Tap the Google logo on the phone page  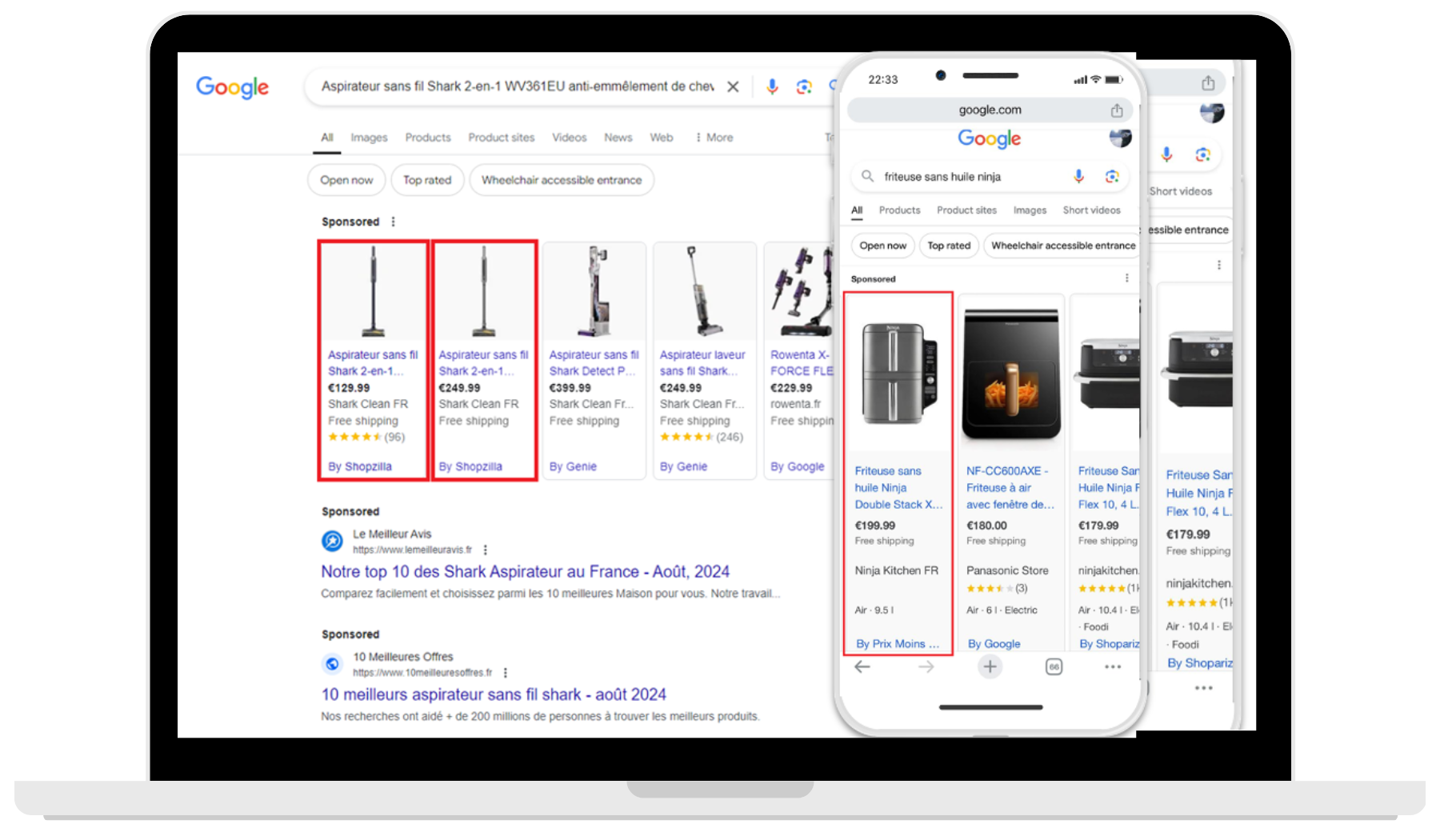[x=990, y=139]
